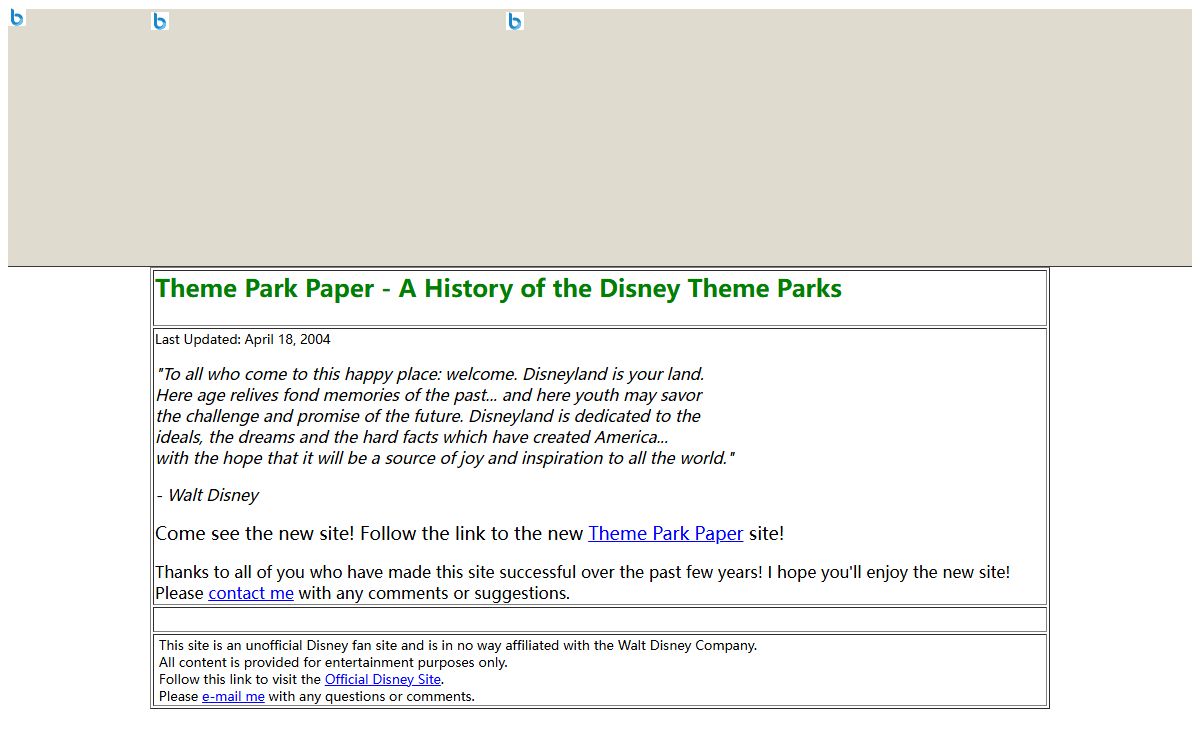Click the '- Walt Disney' attribution text
Screen dimensions: 1200x740
[x=207, y=495]
